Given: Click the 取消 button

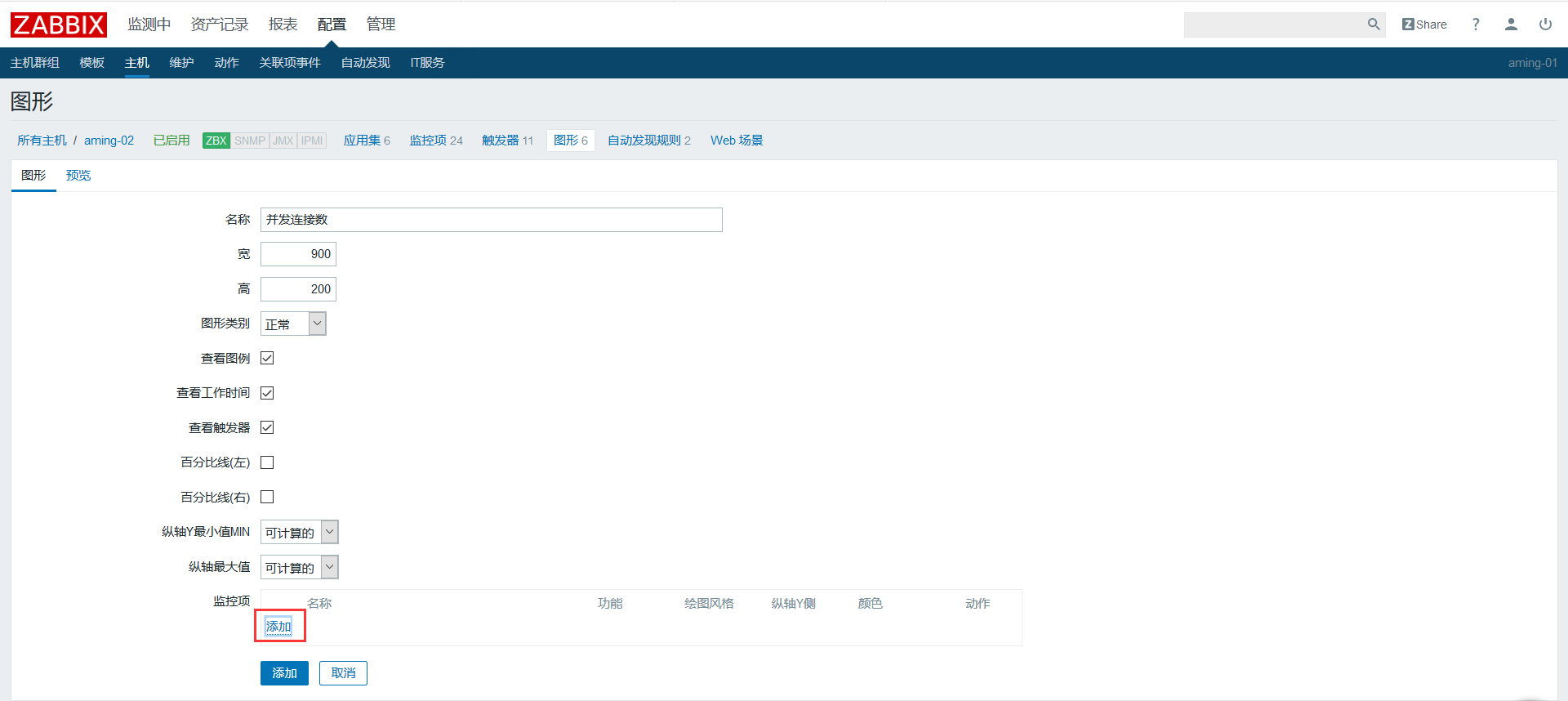Looking at the screenshot, I should [x=343, y=673].
